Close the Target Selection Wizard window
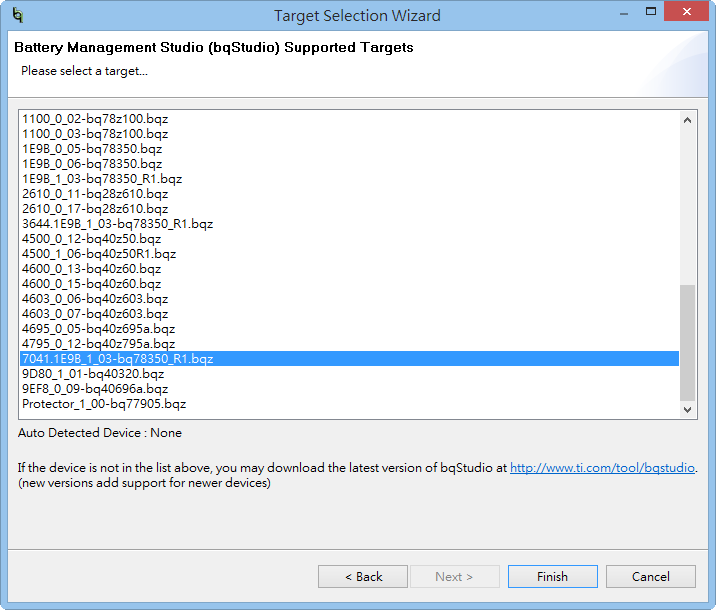The width and height of the screenshot is (716, 610). [686, 12]
